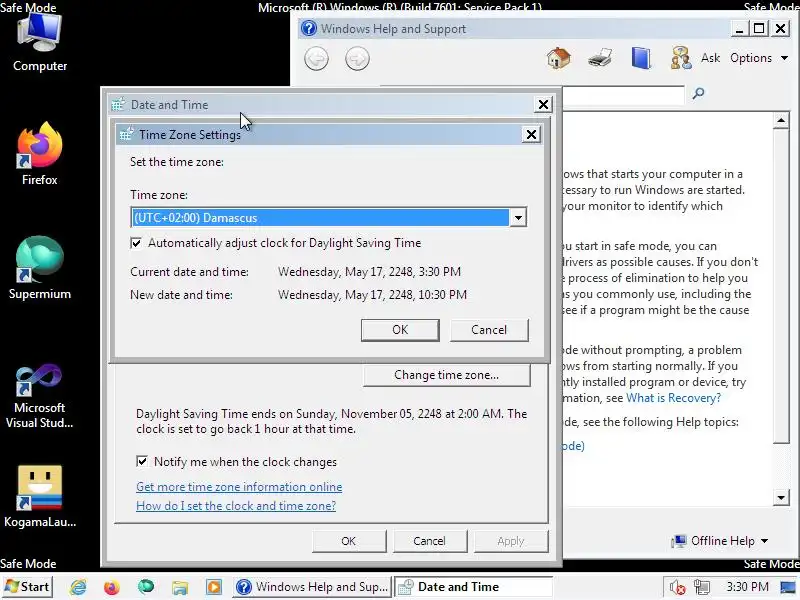800x600 pixels.
Task: Confirm Time Zone Settings with OK
Action: [400, 330]
